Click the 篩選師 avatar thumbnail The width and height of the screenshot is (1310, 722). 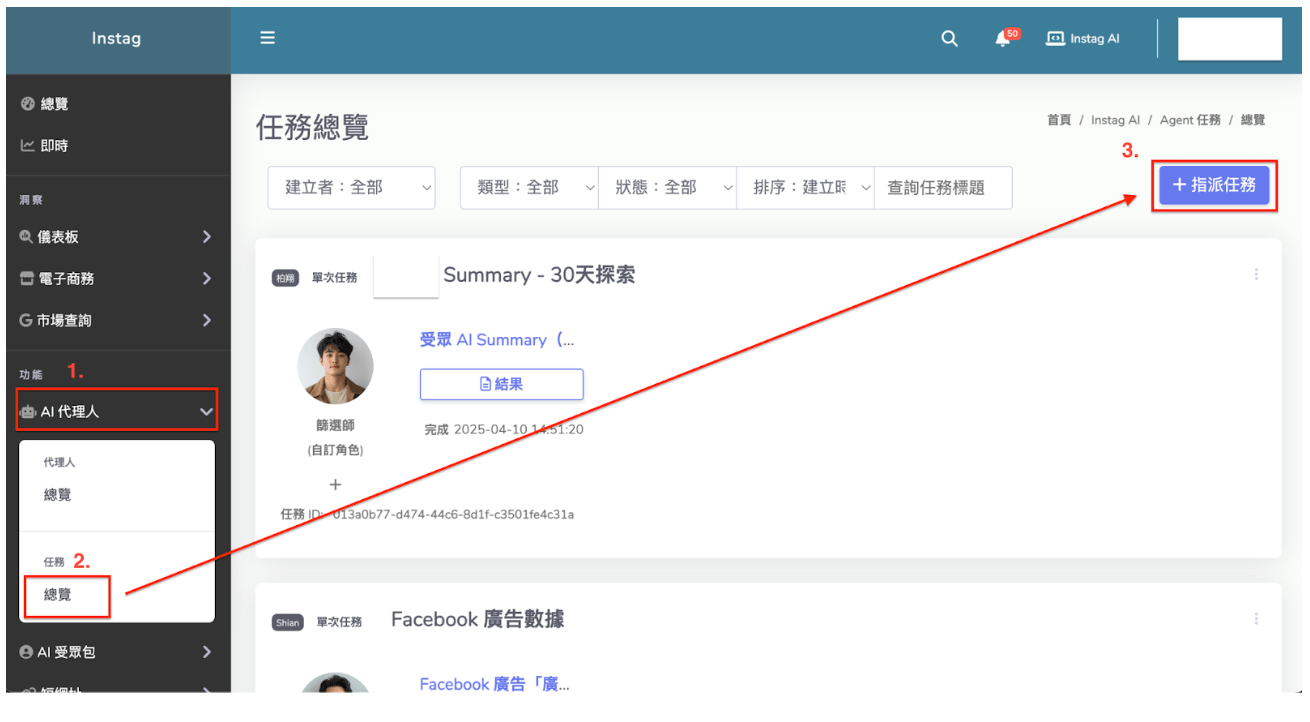[335, 366]
